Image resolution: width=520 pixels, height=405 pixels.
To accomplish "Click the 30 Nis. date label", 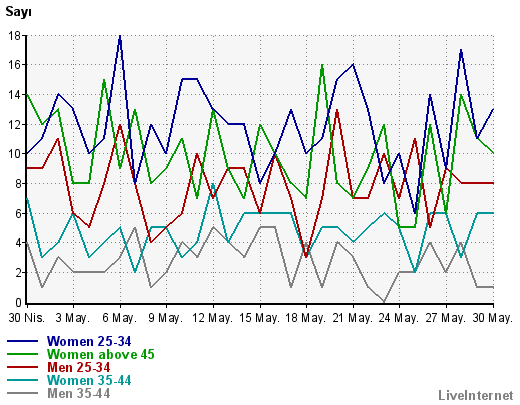I will point(27,318).
